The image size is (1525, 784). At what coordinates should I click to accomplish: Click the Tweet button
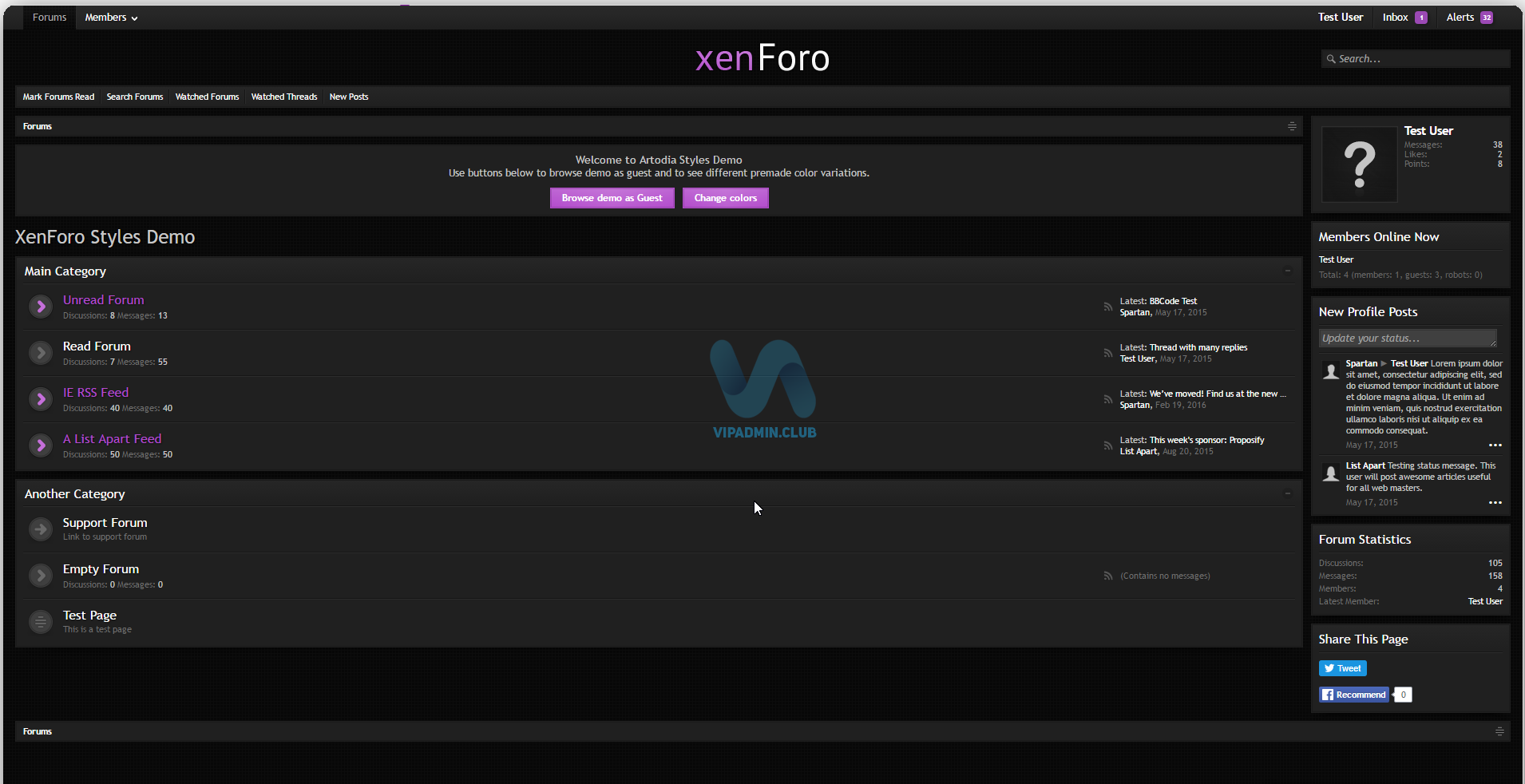(1343, 668)
